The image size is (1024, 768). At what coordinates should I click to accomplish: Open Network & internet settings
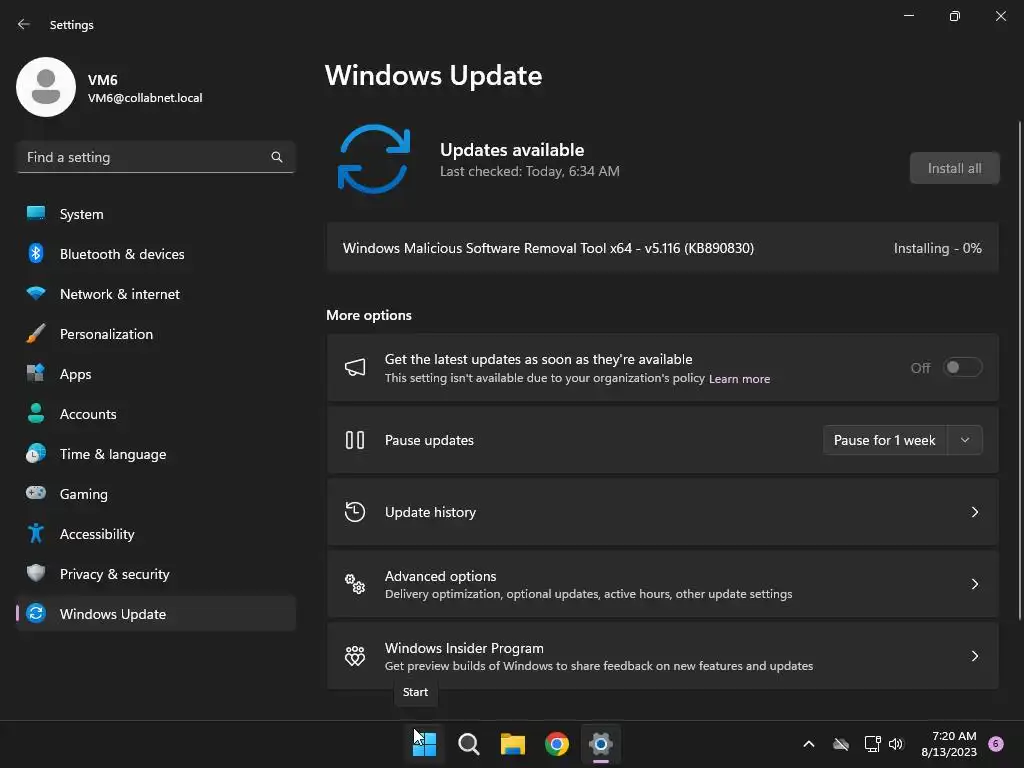(155, 293)
